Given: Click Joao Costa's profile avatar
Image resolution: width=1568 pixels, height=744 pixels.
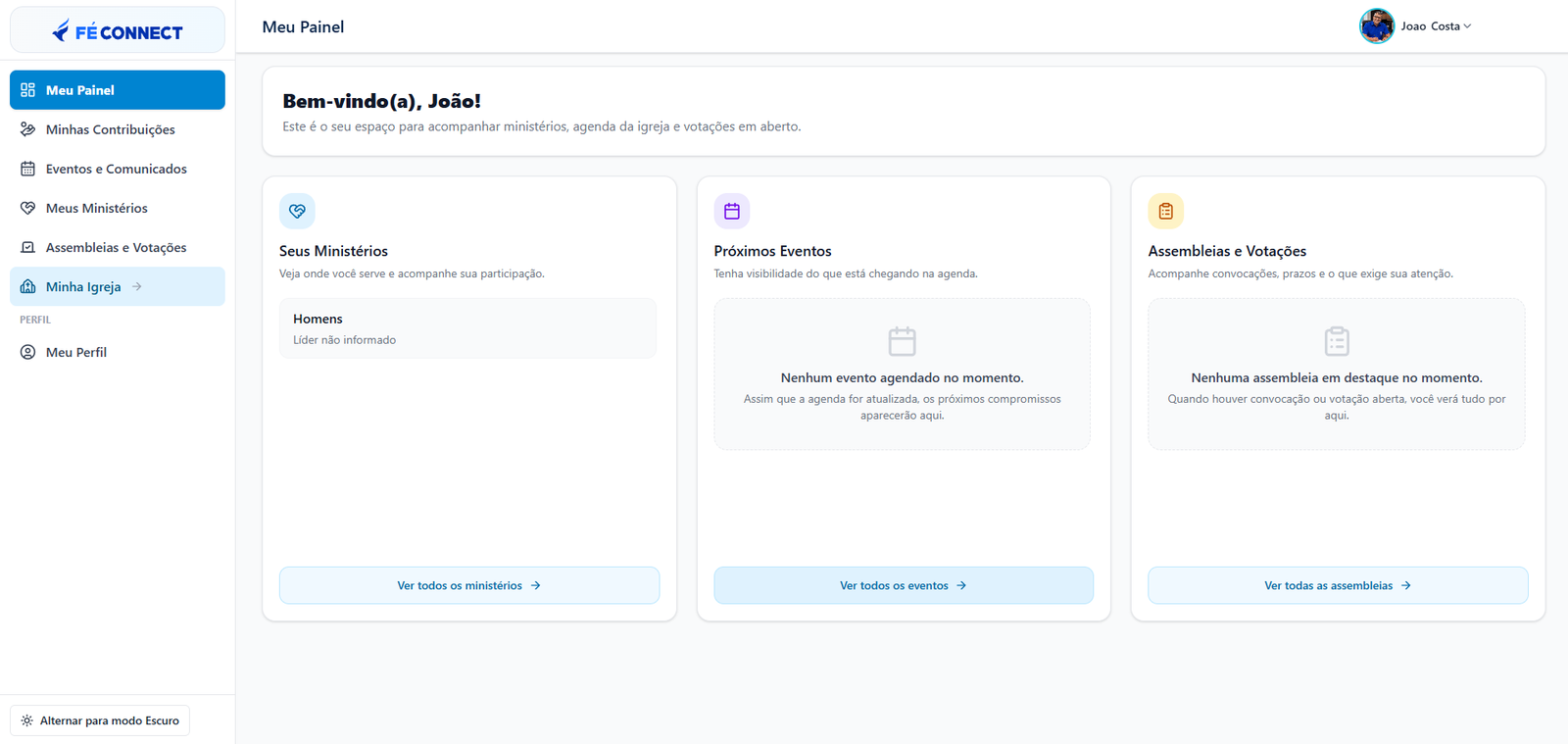Looking at the screenshot, I should tap(1377, 26).
